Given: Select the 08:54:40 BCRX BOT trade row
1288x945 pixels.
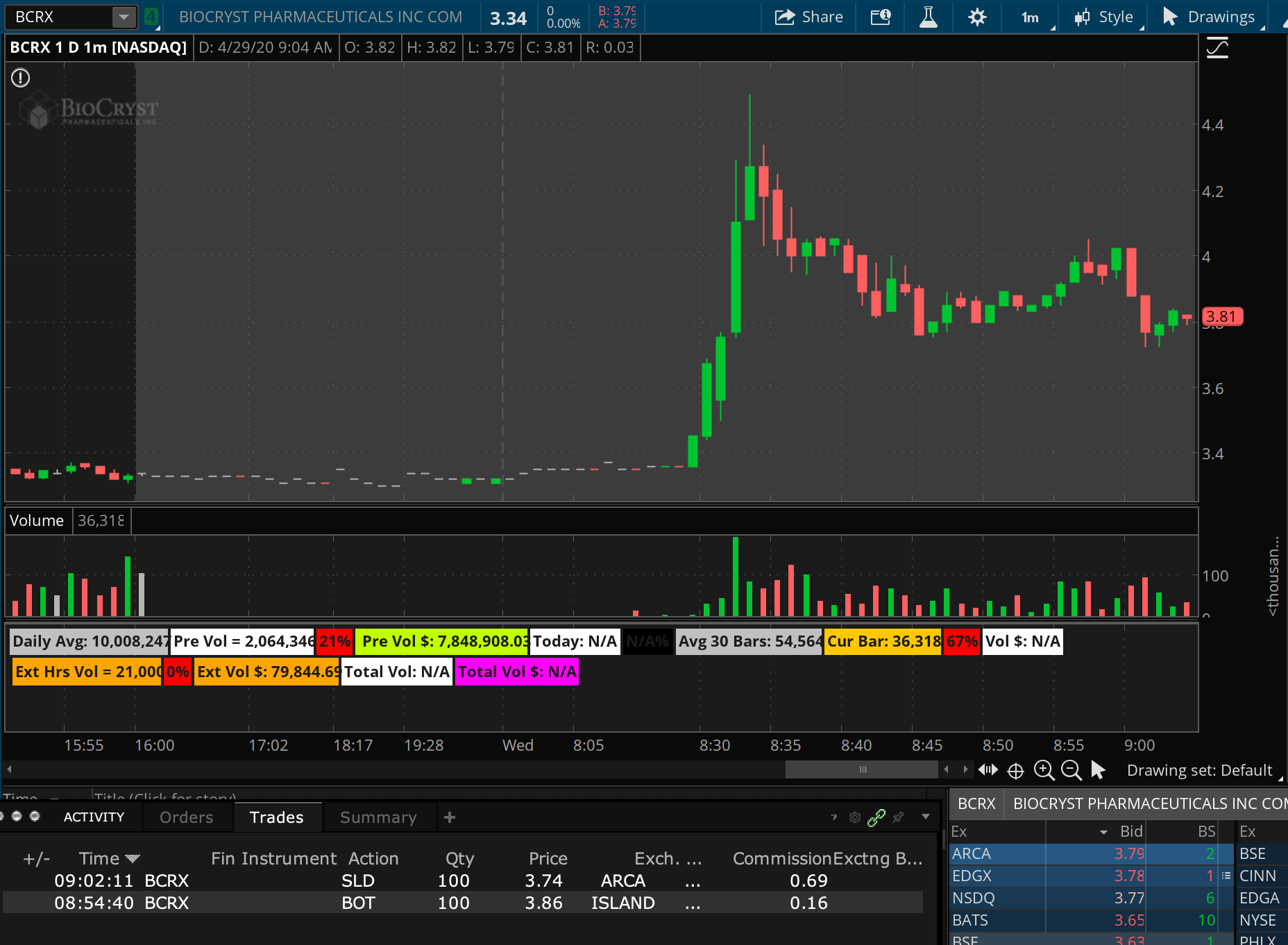Looking at the screenshot, I should pyautogui.click(x=463, y=903).
